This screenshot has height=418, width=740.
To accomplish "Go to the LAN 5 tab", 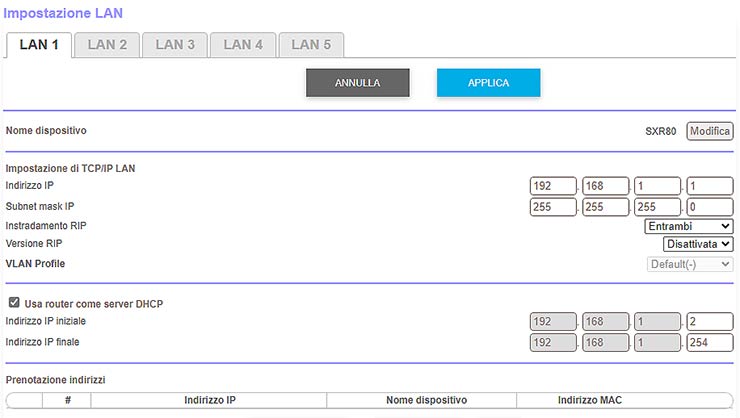I will coord(311,45).
